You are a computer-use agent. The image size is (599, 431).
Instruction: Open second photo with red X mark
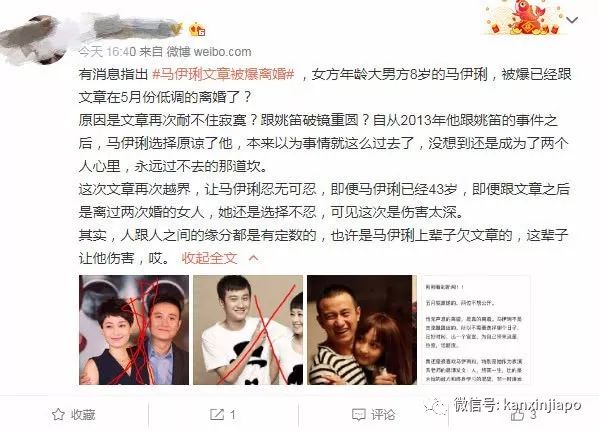pos(248,330)
